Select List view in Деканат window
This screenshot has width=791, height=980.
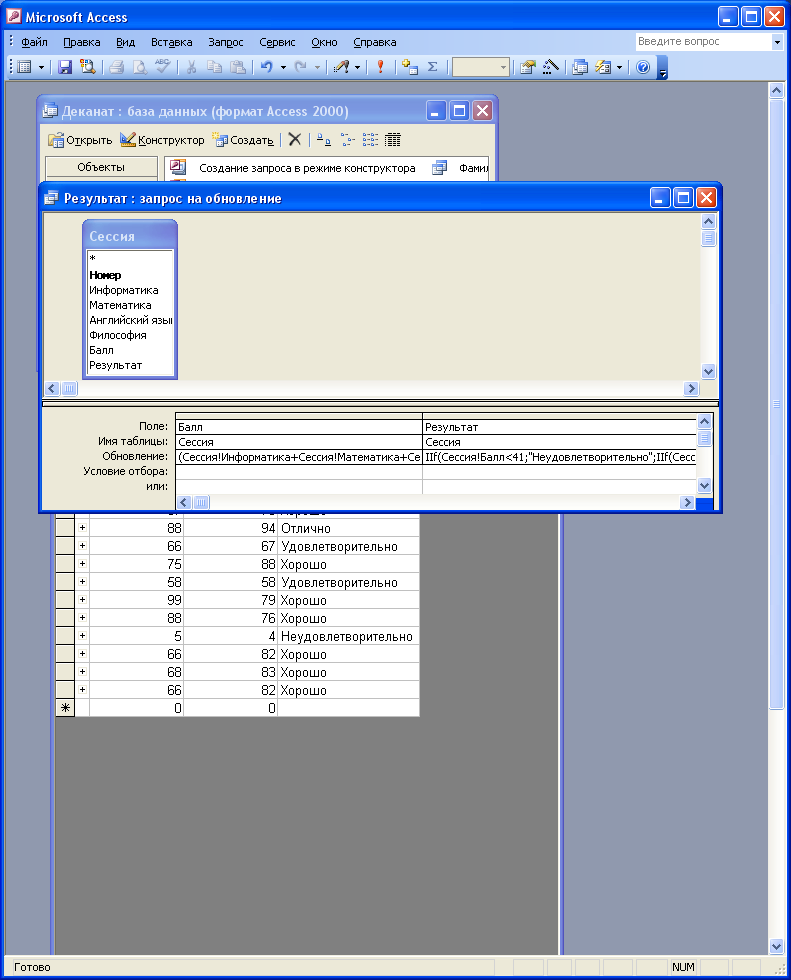(370, 139)
